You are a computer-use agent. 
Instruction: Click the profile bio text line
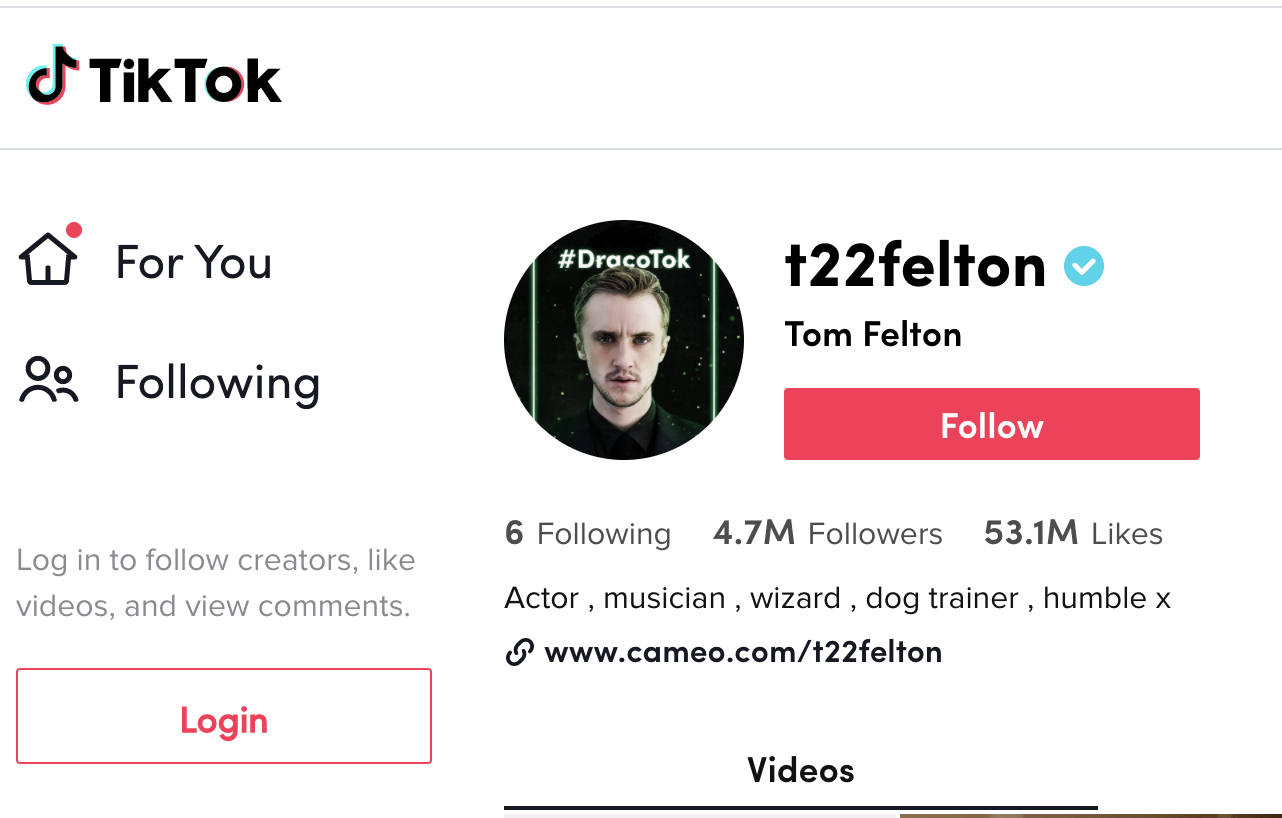(x=838, y=598)
